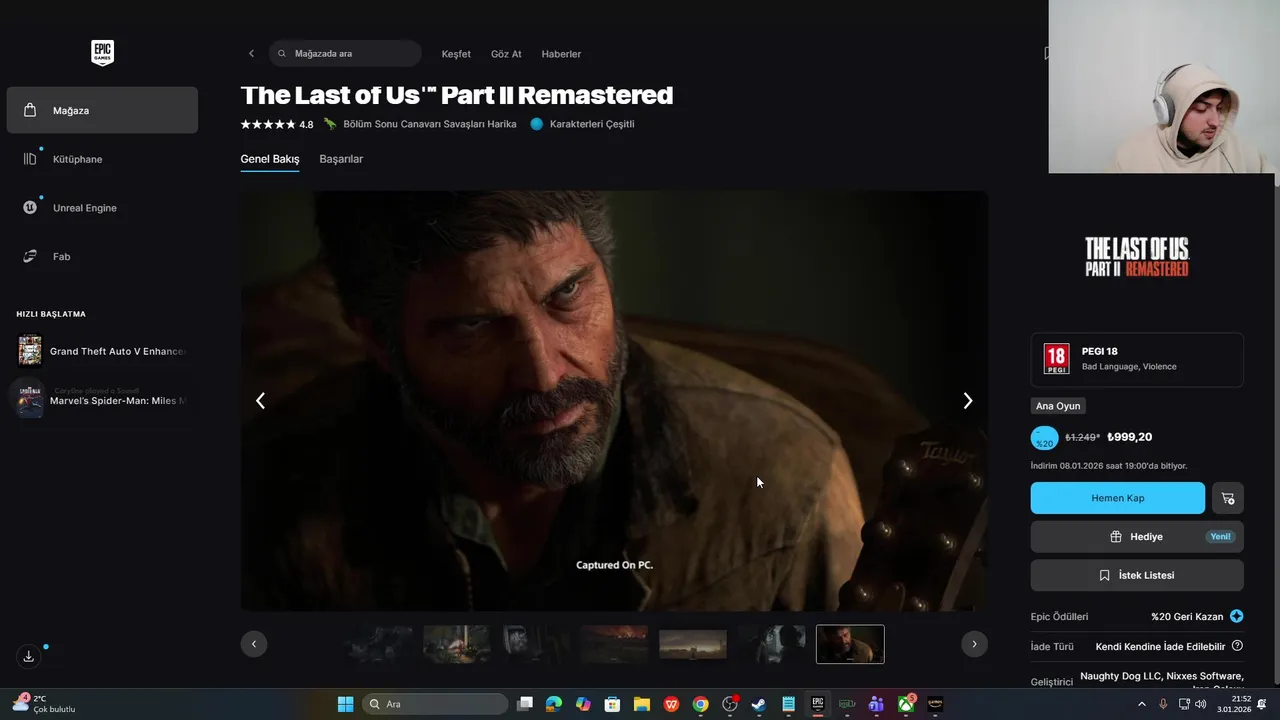Open Notepad from taskbar

point(788,704)
